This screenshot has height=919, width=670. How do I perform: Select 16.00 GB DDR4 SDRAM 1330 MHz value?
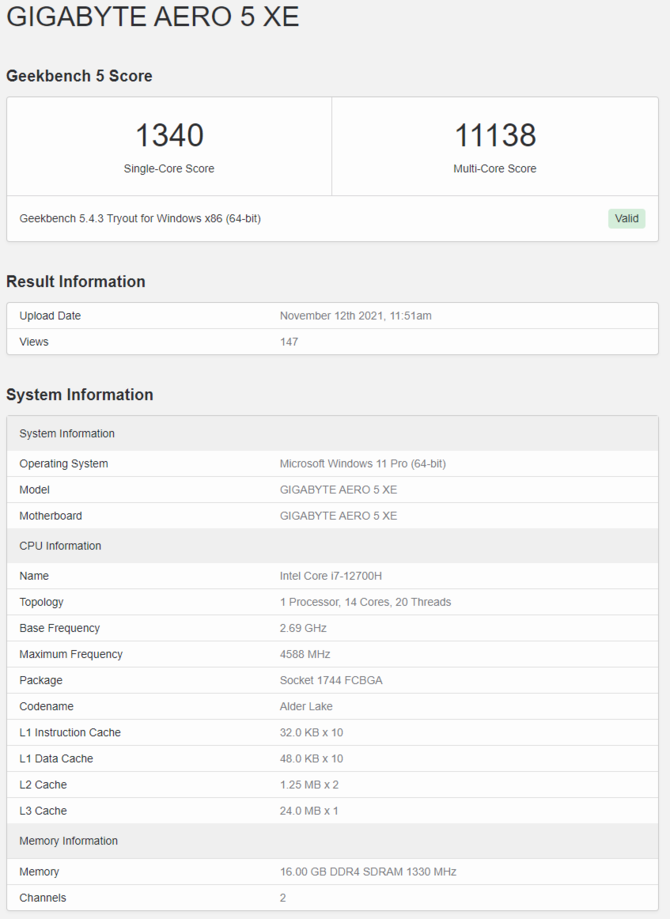[368, 872]
